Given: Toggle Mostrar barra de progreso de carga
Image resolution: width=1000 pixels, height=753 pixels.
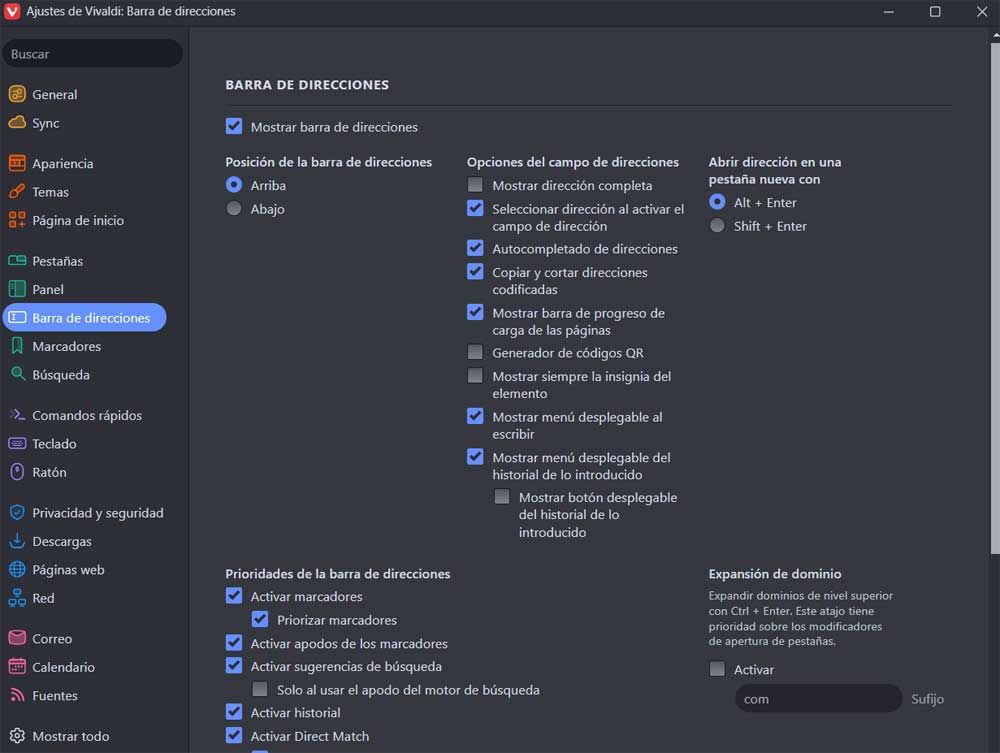Looking at the screenshot, I should pos(475,312).
